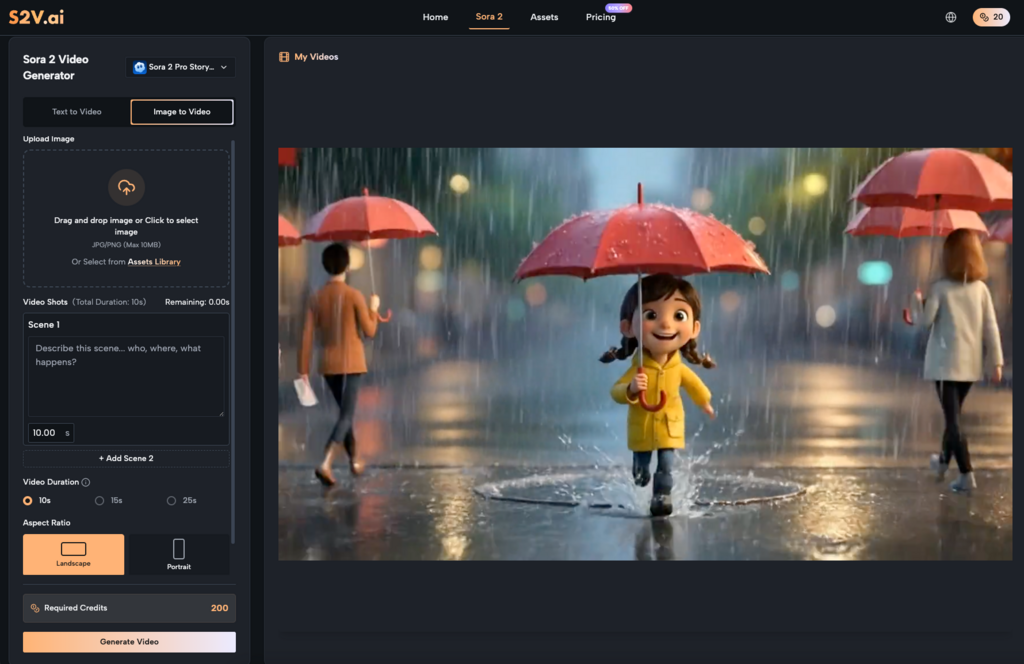The width and height of the screenshot is (1024, 664).
Task: Click the scene duration 10.00 seconds field
Action: click(x=46, y=433)
